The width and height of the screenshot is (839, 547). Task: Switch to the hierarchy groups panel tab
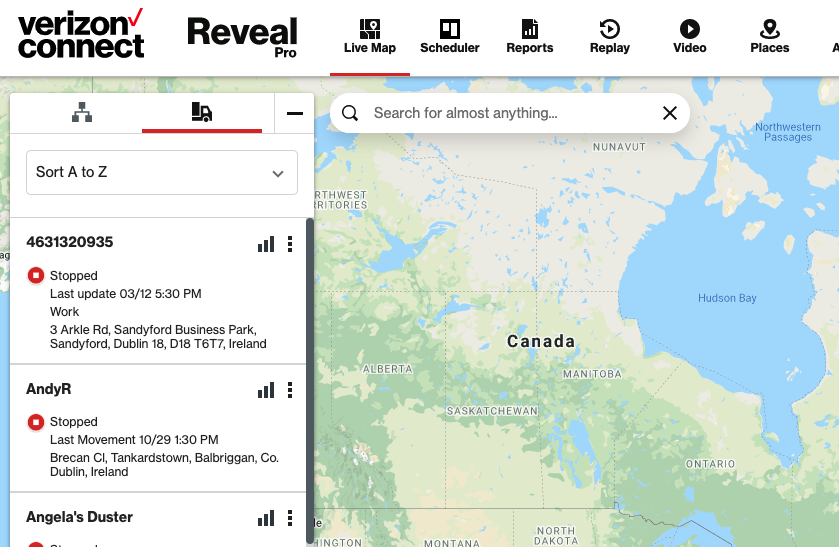82,112
